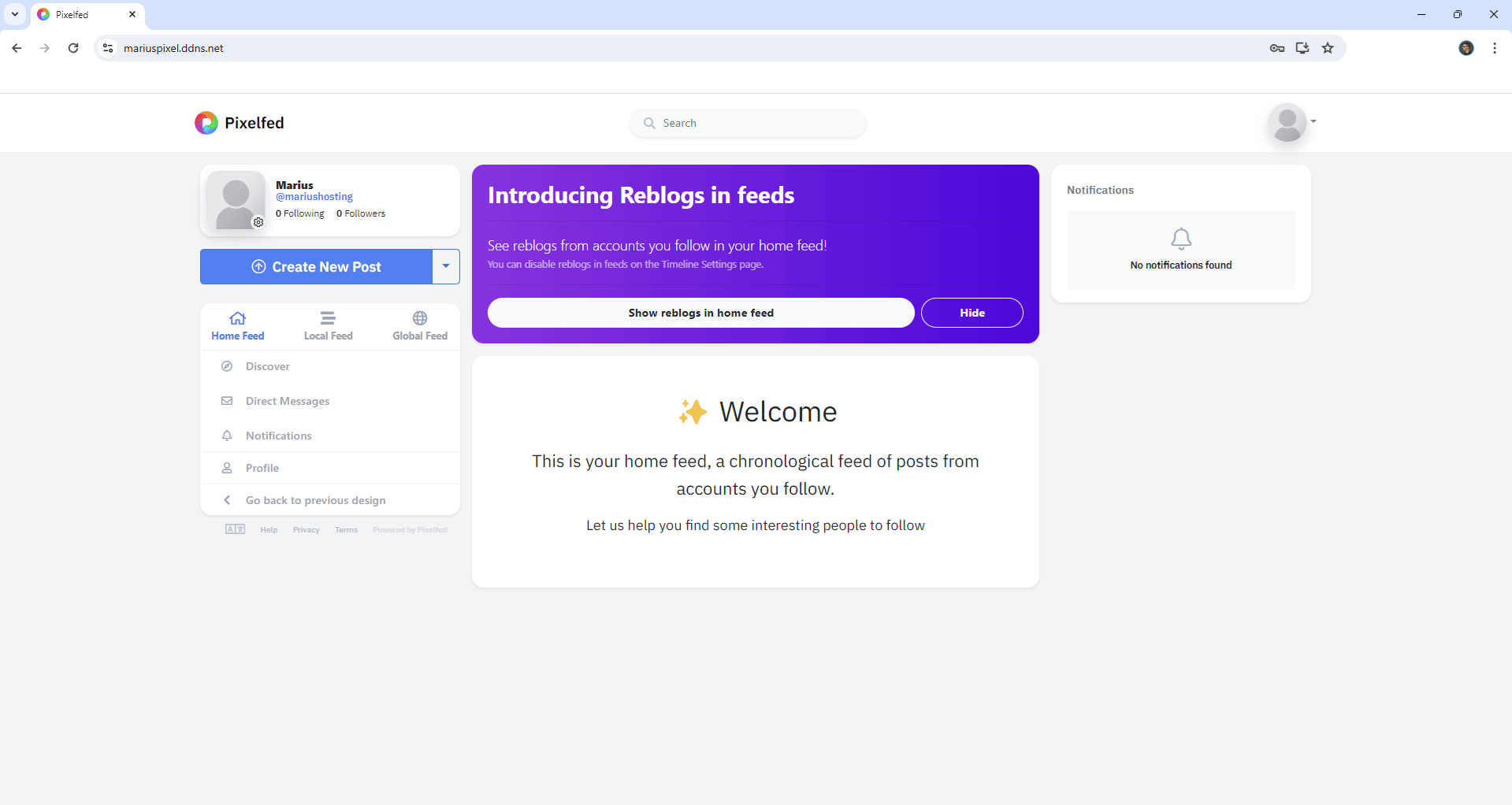Expand the Create New Post dropdown arrow
This screenshot has height=805, width=1512.
(x=446, y=267)
